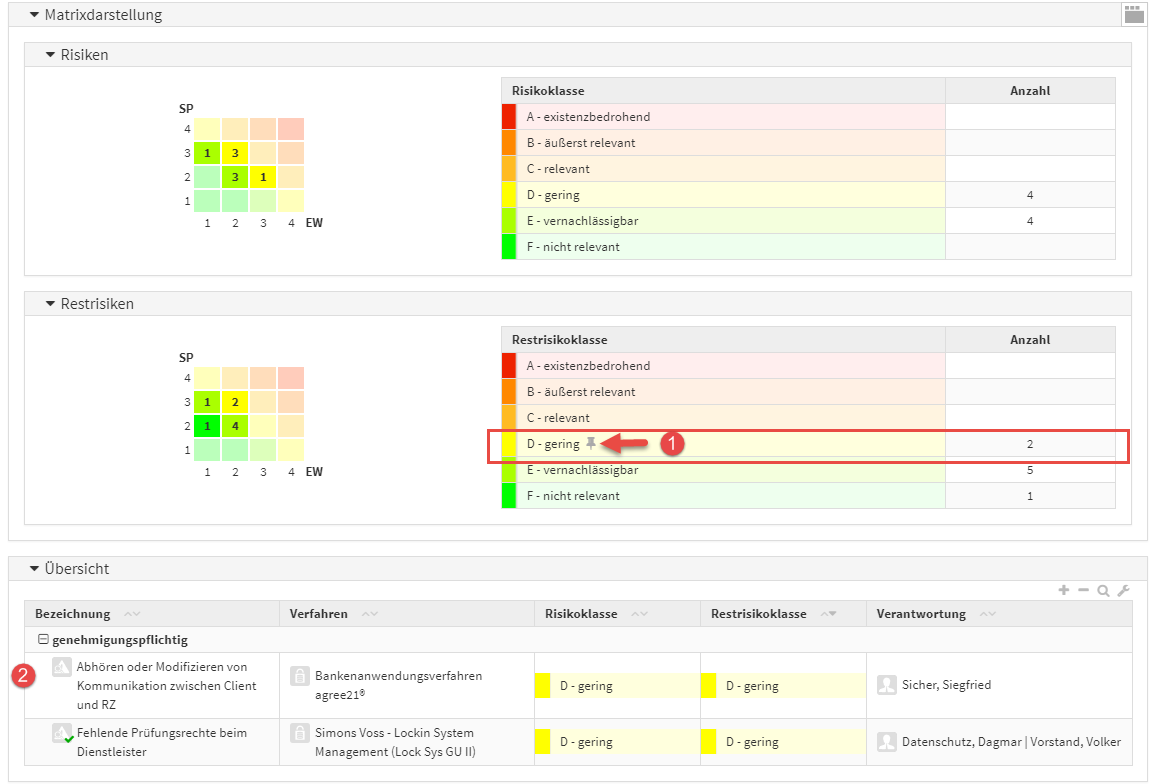Viewport: 1157px width, 784px height.
Task: Open the Simons Voss - Lockin System Management entry
Action: pyautogui.click(x=394, y=742)
